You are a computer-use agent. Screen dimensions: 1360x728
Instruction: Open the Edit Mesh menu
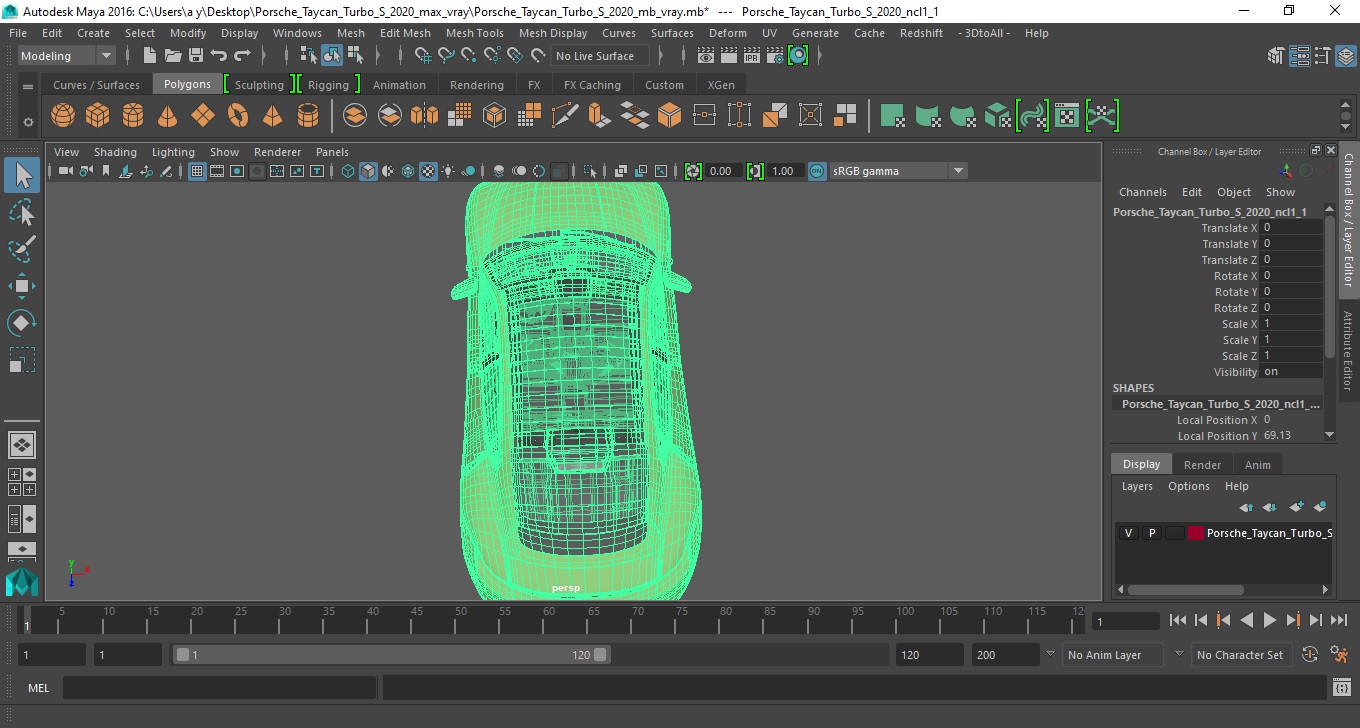(405, 33)
